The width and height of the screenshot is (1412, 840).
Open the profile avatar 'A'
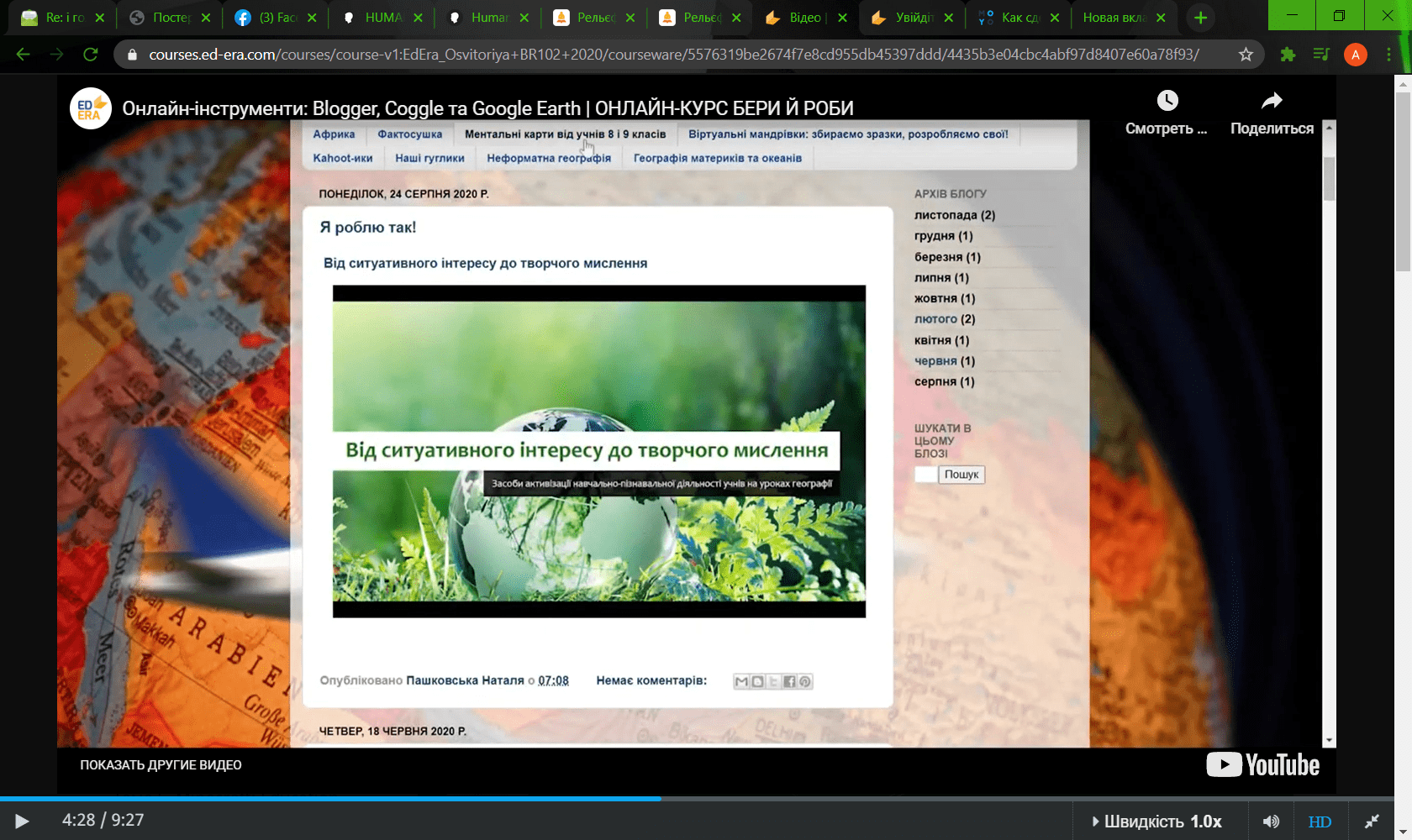[1355, 55]
